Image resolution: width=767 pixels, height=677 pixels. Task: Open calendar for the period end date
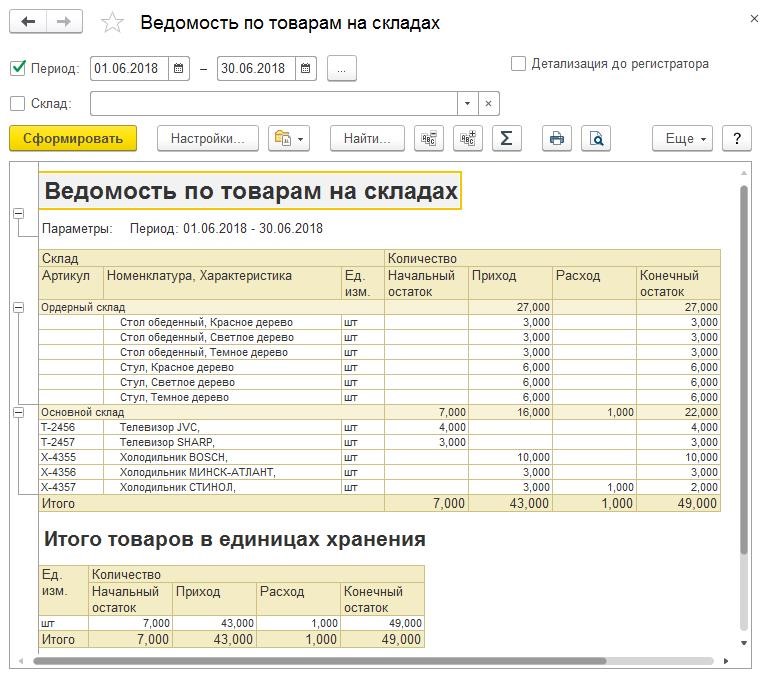click(306, 68)
